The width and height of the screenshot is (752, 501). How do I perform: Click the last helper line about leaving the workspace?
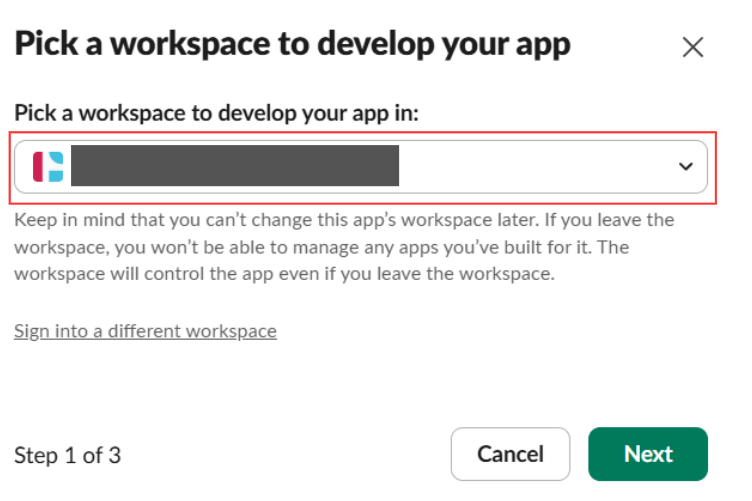283,272
